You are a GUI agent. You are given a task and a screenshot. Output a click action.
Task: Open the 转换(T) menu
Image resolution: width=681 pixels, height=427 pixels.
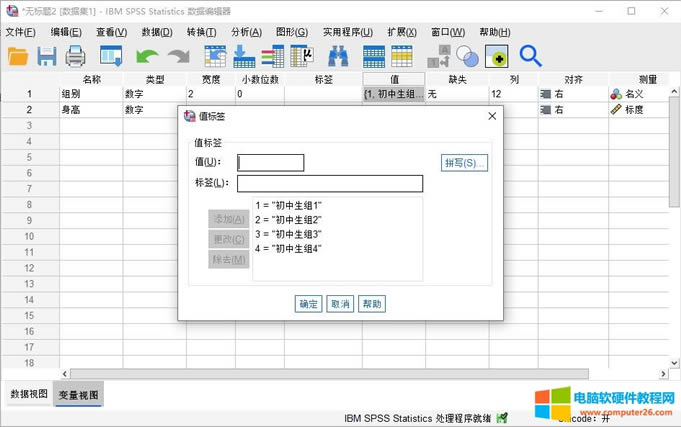click(x=202, y=32)
